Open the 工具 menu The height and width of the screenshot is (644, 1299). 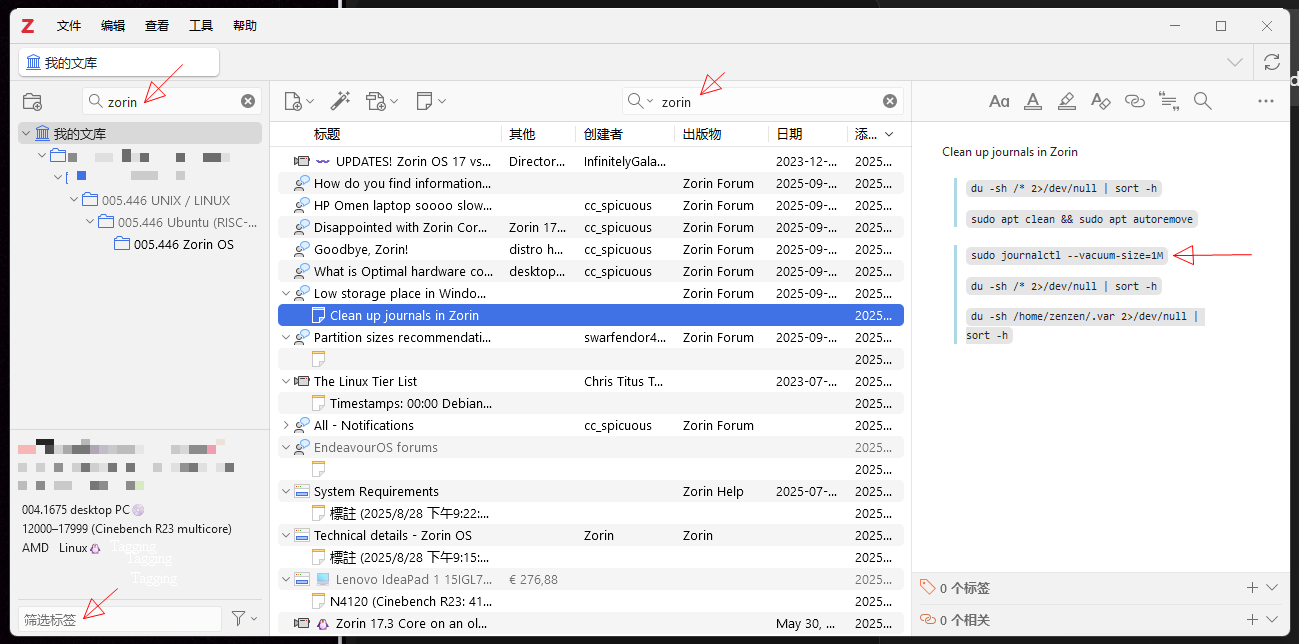[201, 26]
